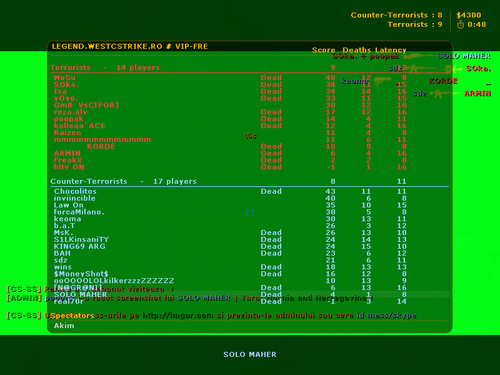Click the Deaths column header

click(356, 50)
